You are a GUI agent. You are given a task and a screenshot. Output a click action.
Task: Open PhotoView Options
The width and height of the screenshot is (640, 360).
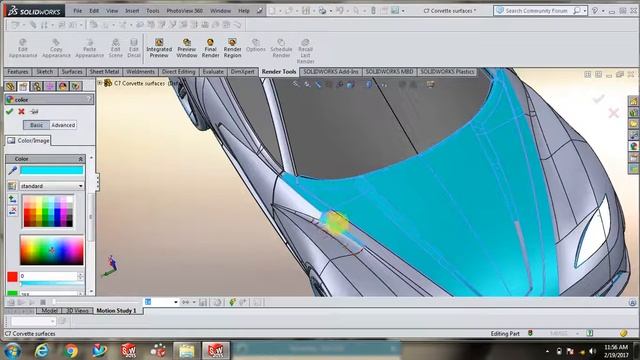coord(256,45)
